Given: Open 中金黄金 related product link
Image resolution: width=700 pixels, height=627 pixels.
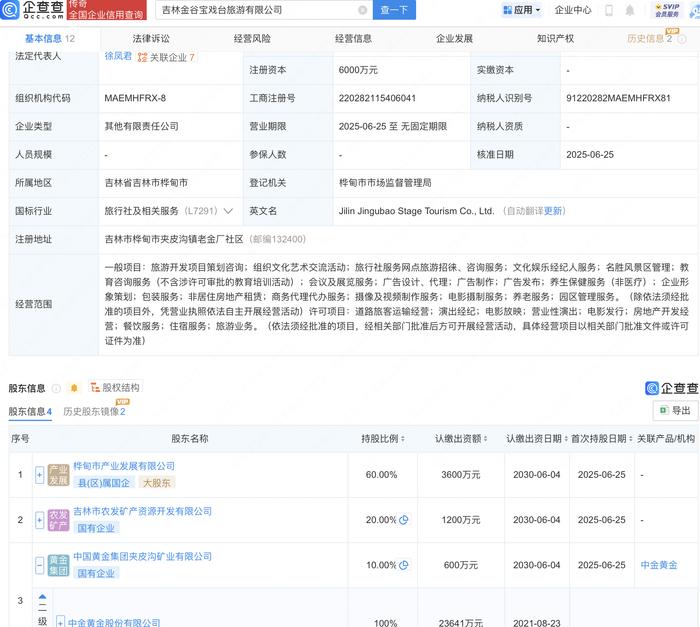Looking at the screenshot, I should (659, 565).
